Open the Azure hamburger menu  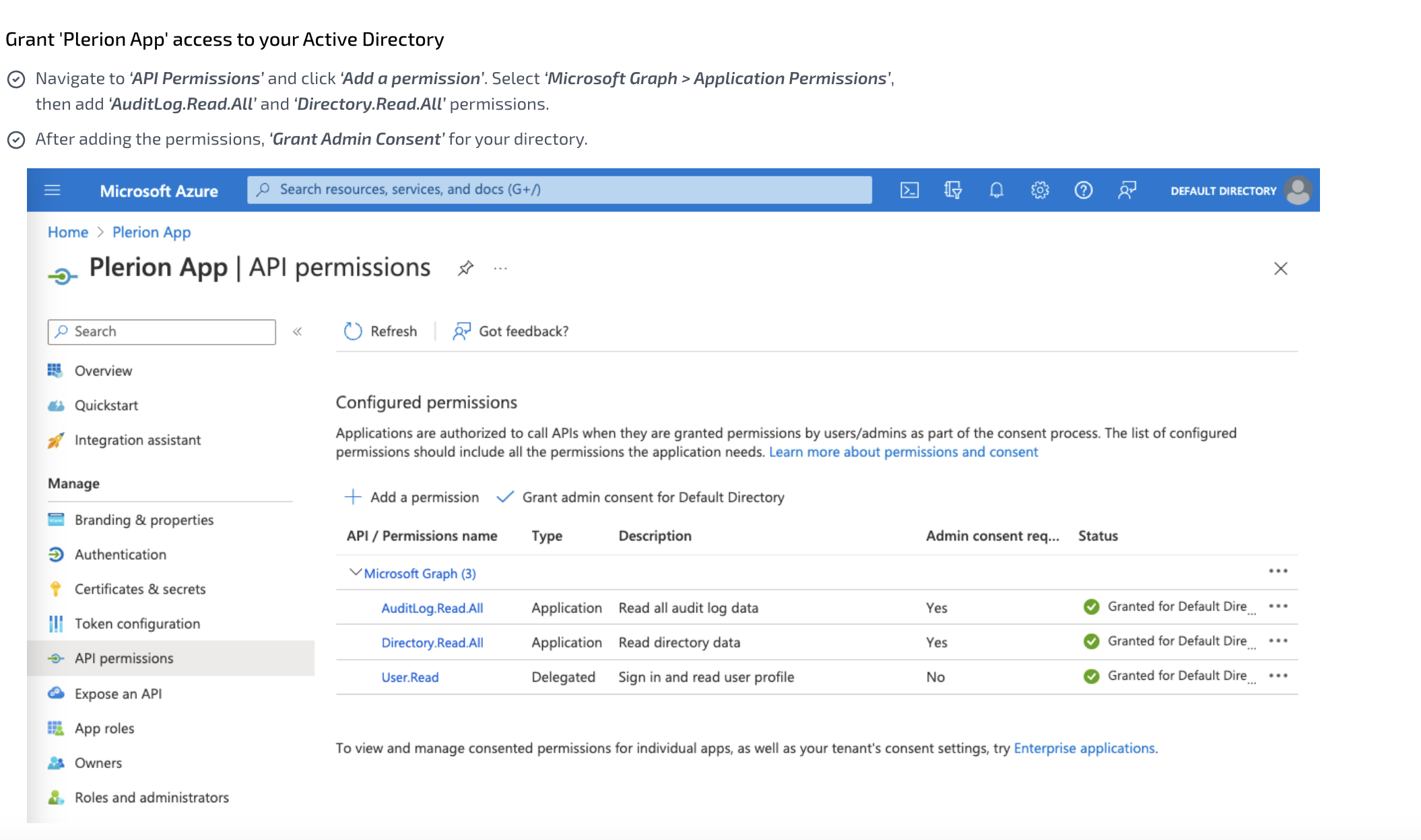tap(53, 190)
